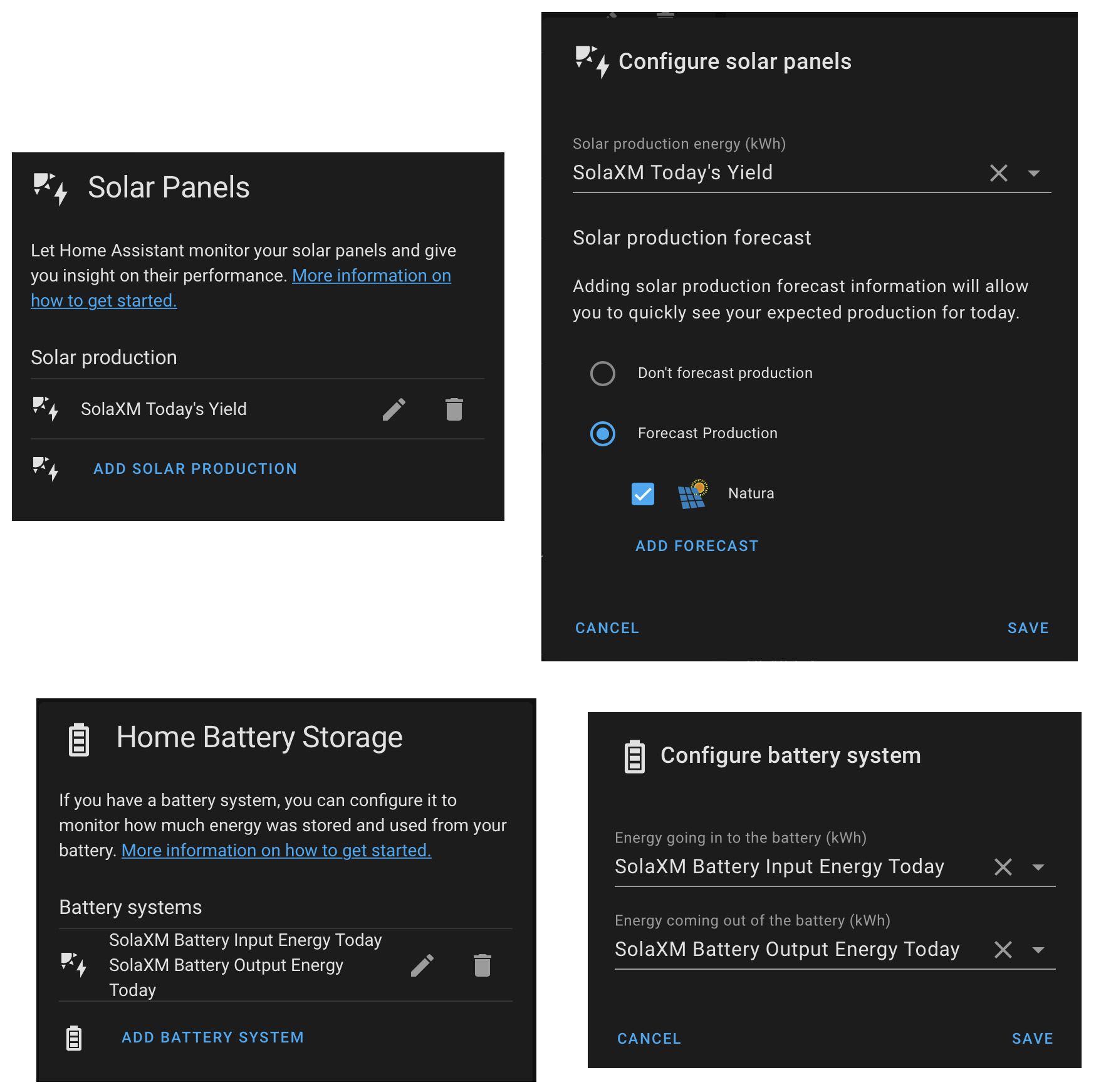
Task: Clear the solar production energy selection
Action: tap(999, 173)
